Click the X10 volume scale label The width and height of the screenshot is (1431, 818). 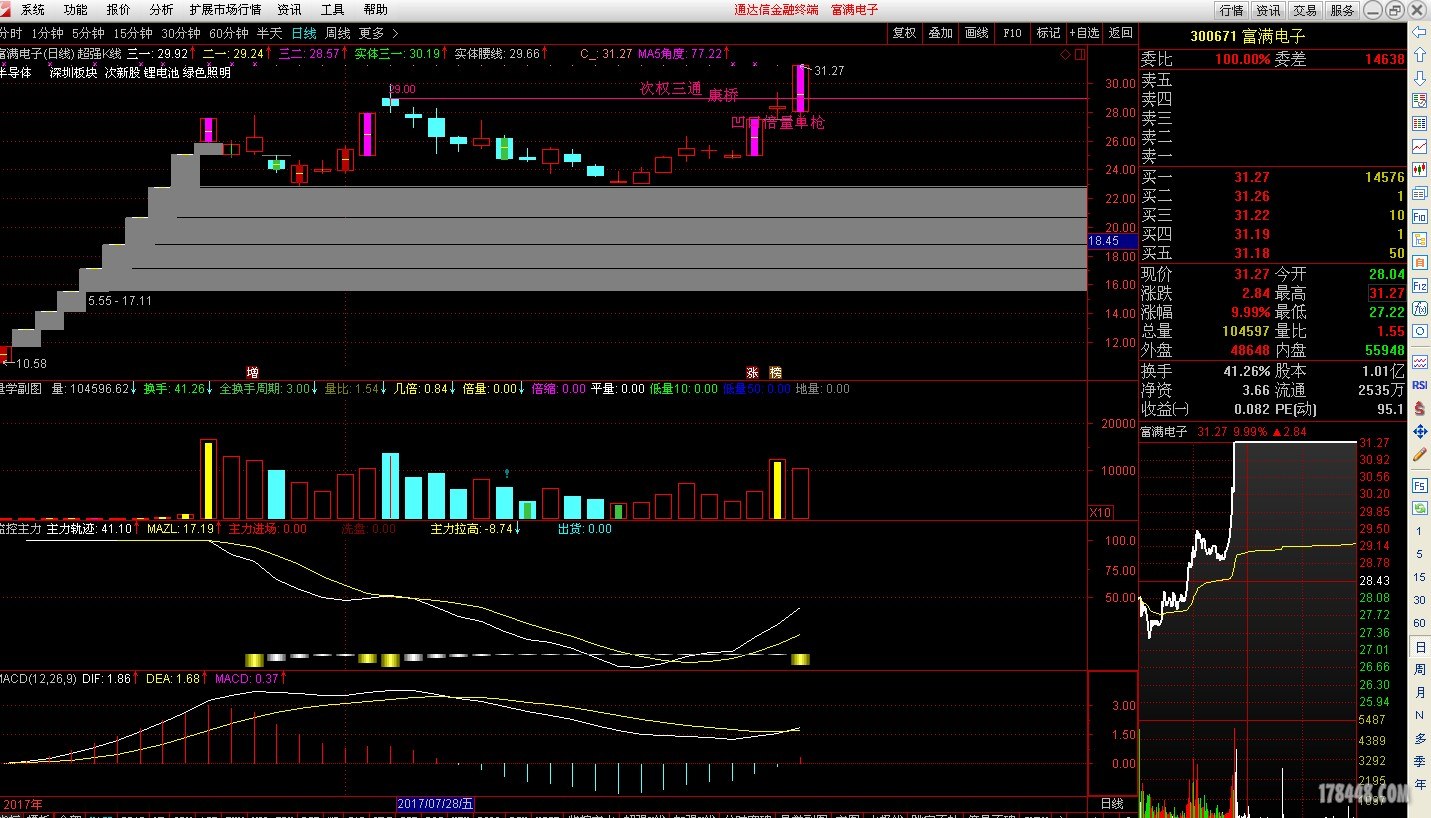1101,512
